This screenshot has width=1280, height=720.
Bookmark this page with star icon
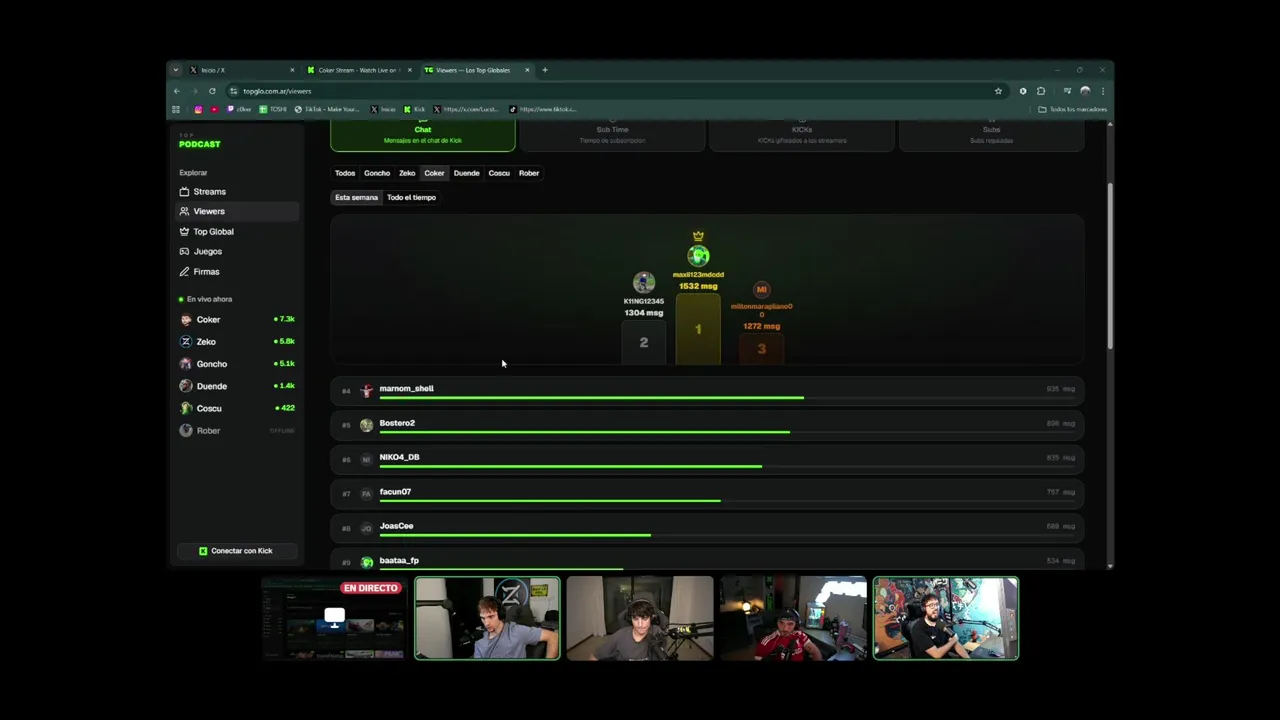coord(998,91)
